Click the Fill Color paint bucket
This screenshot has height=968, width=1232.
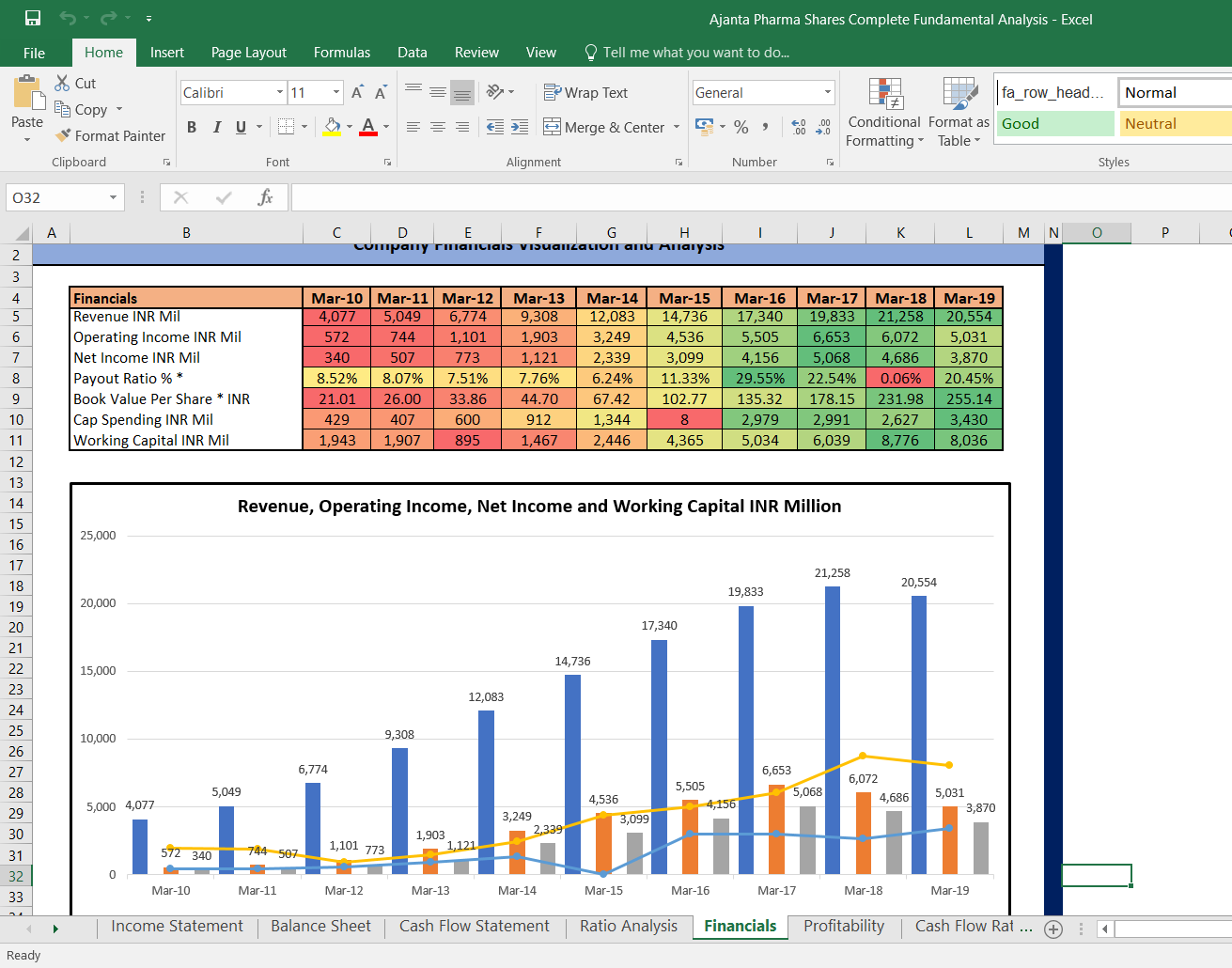click(333, 127)
